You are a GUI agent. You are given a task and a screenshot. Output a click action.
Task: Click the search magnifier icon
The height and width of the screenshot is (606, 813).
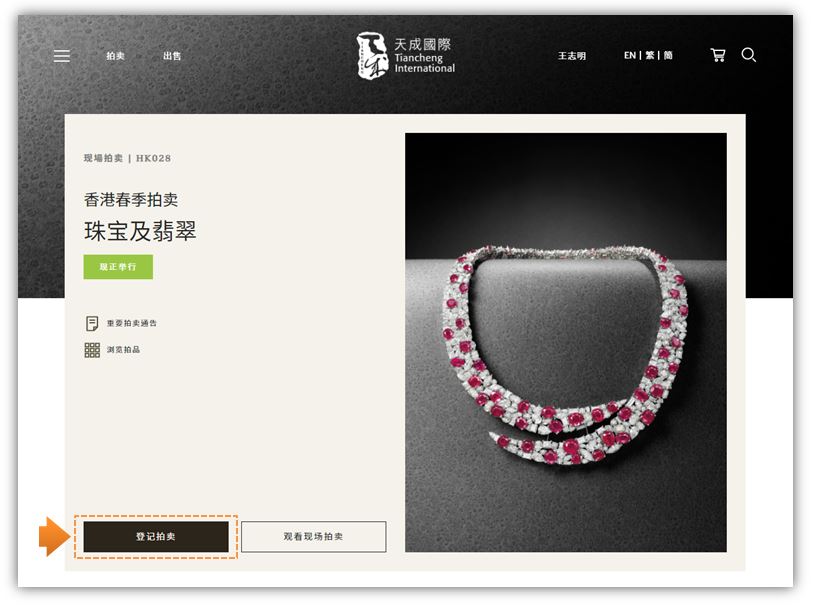pyautogui.click(x=748, y=55)
